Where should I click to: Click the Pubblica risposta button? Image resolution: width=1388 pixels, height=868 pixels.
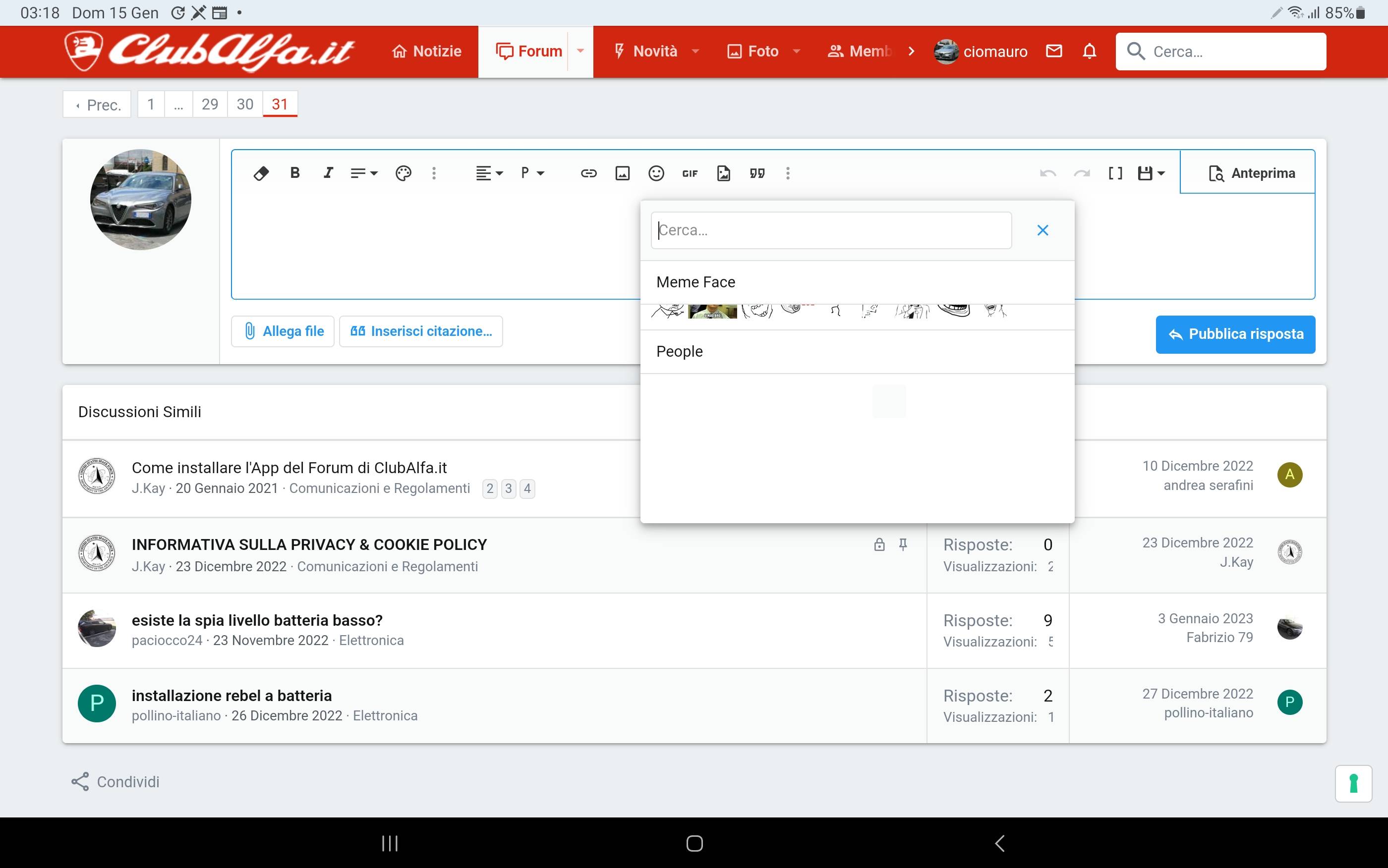click(1235, 334)
